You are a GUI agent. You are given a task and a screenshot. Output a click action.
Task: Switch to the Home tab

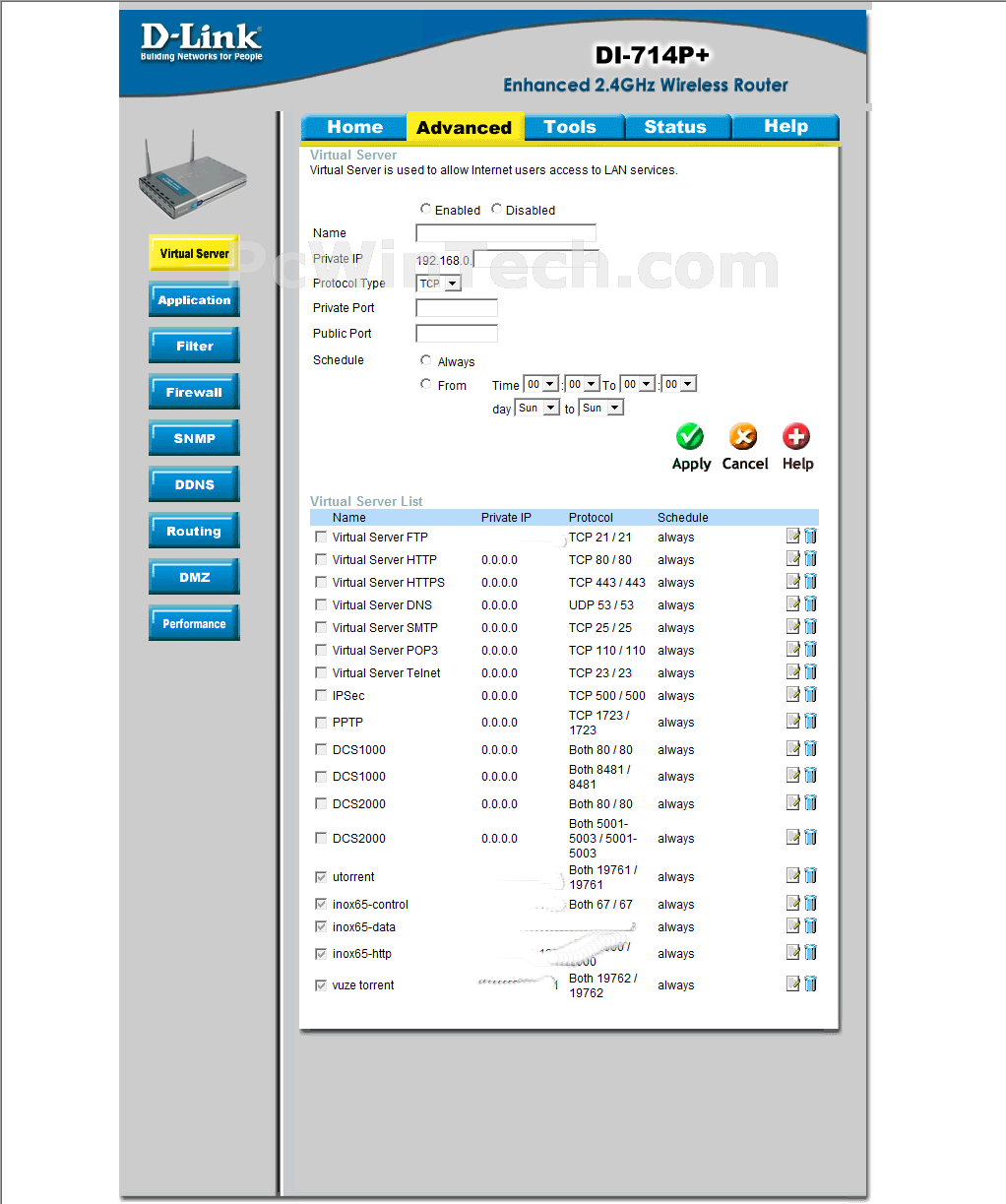pyautogui.click(x=354, y=127)
